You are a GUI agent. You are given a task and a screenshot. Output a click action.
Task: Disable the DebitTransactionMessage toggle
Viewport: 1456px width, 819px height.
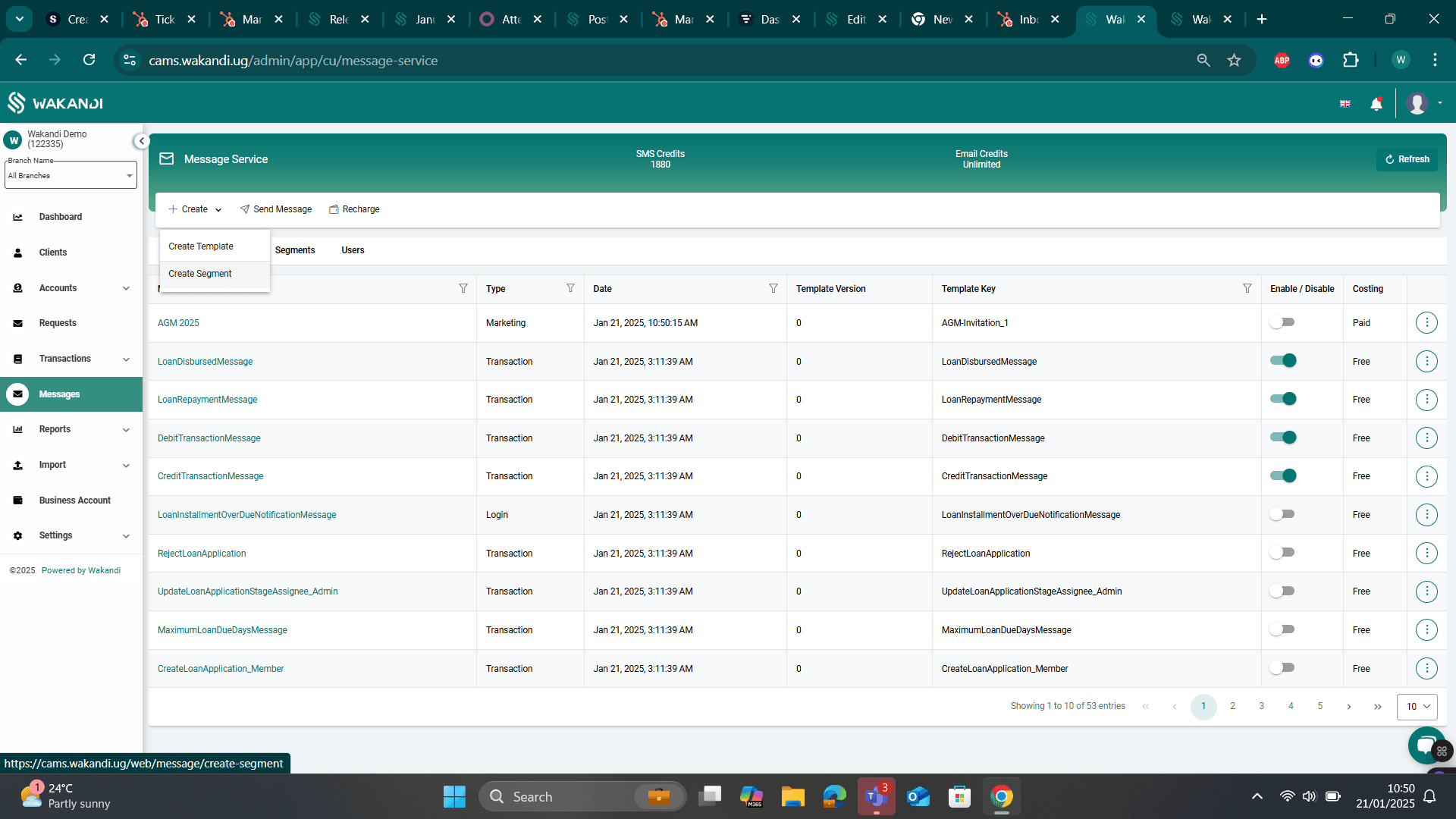pyautogui.click(x=1283, y=438)
